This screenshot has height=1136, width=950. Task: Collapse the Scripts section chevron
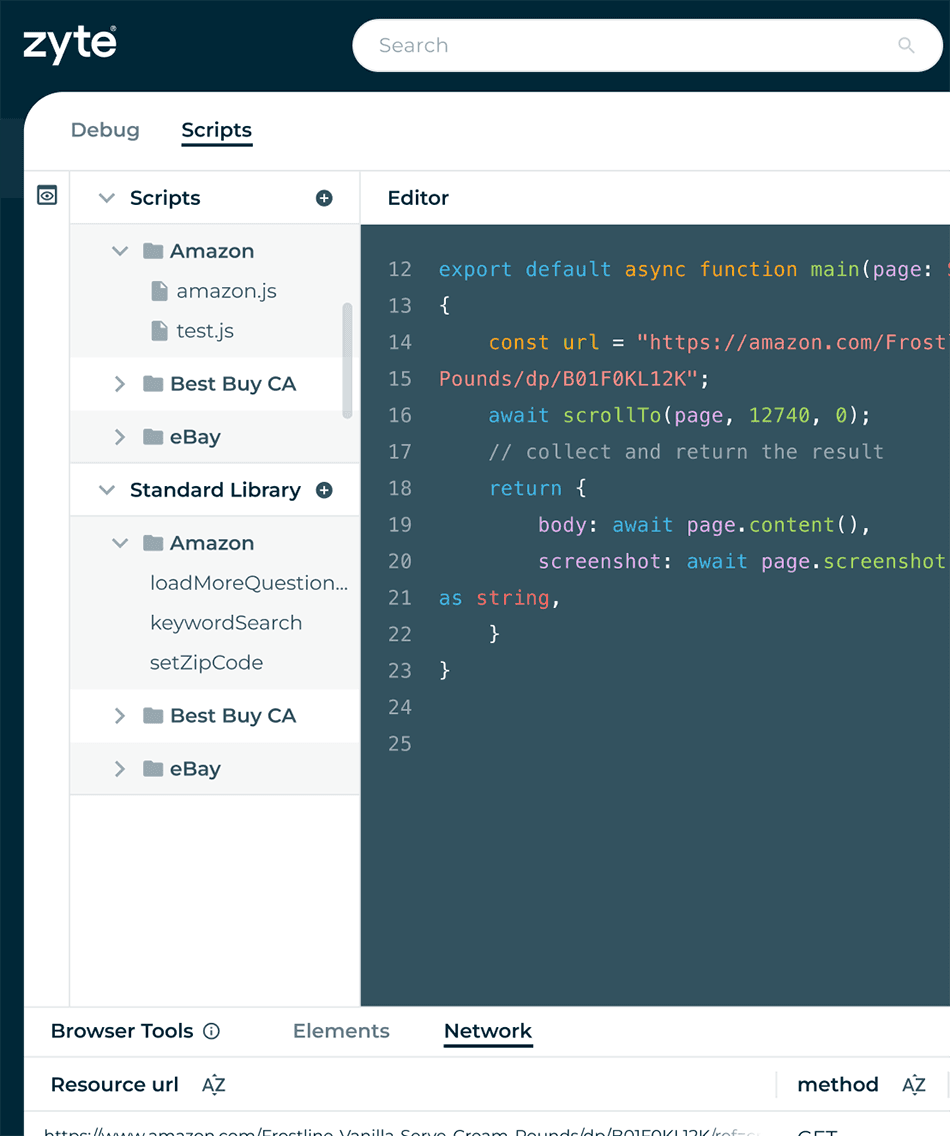107,198
